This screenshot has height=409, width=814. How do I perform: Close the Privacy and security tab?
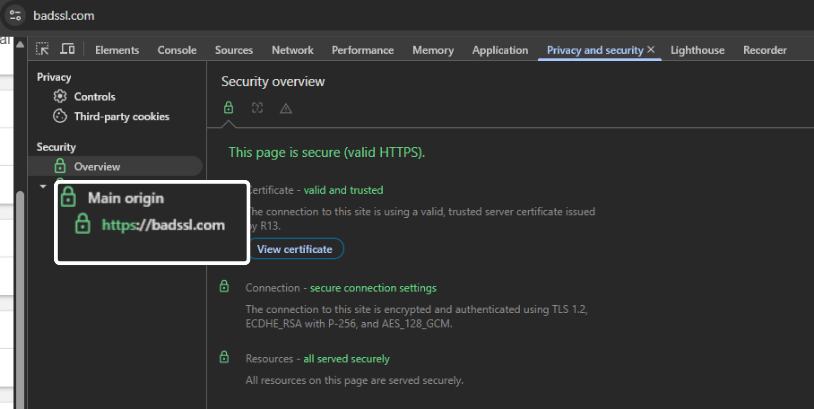point(651,49)
